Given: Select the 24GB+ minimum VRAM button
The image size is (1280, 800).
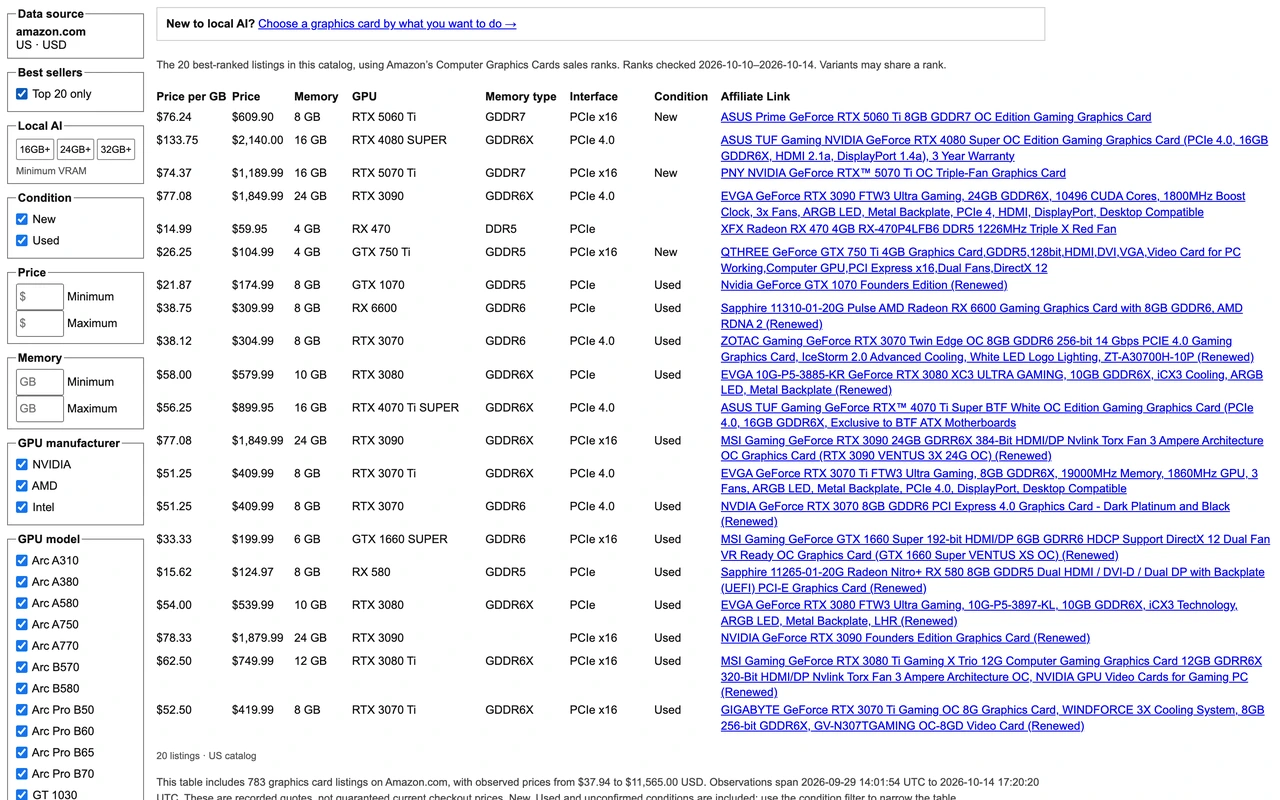Looking at the screenshot, I should [75, 149].
